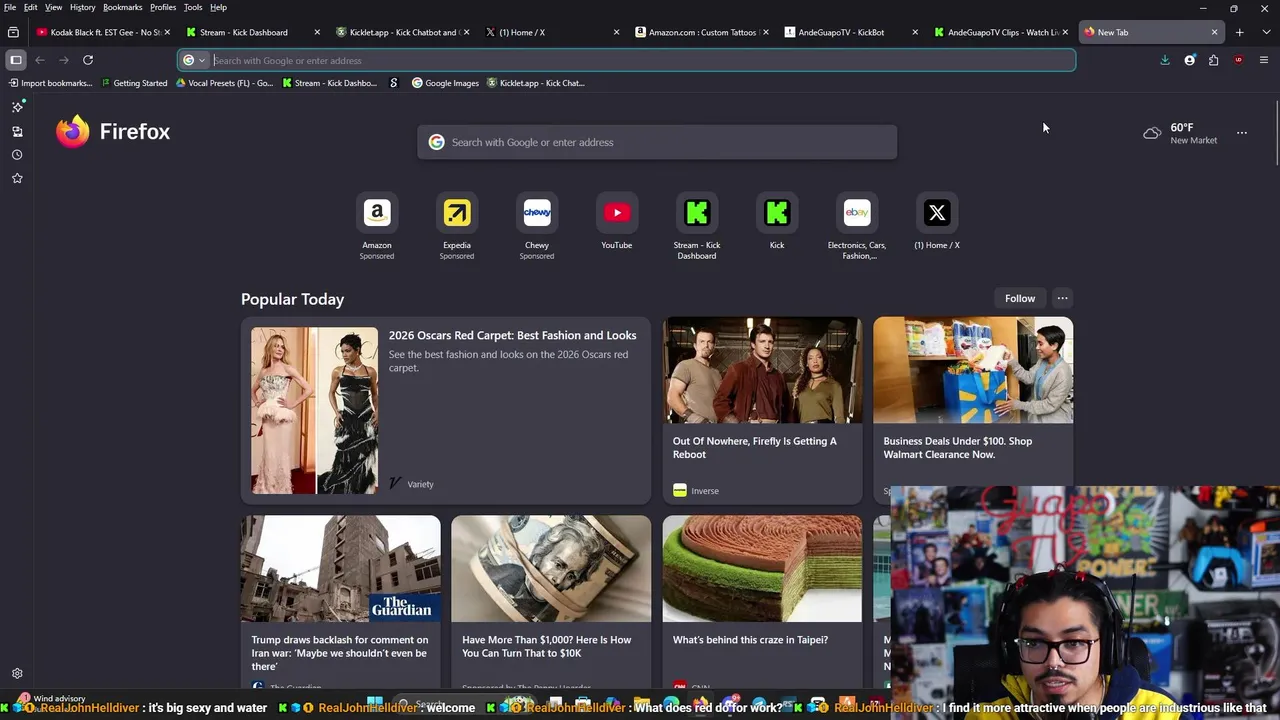This screenshot has height=720, width=1280.
Task: Click the Reload page icon
Action: tap(88, 60)
